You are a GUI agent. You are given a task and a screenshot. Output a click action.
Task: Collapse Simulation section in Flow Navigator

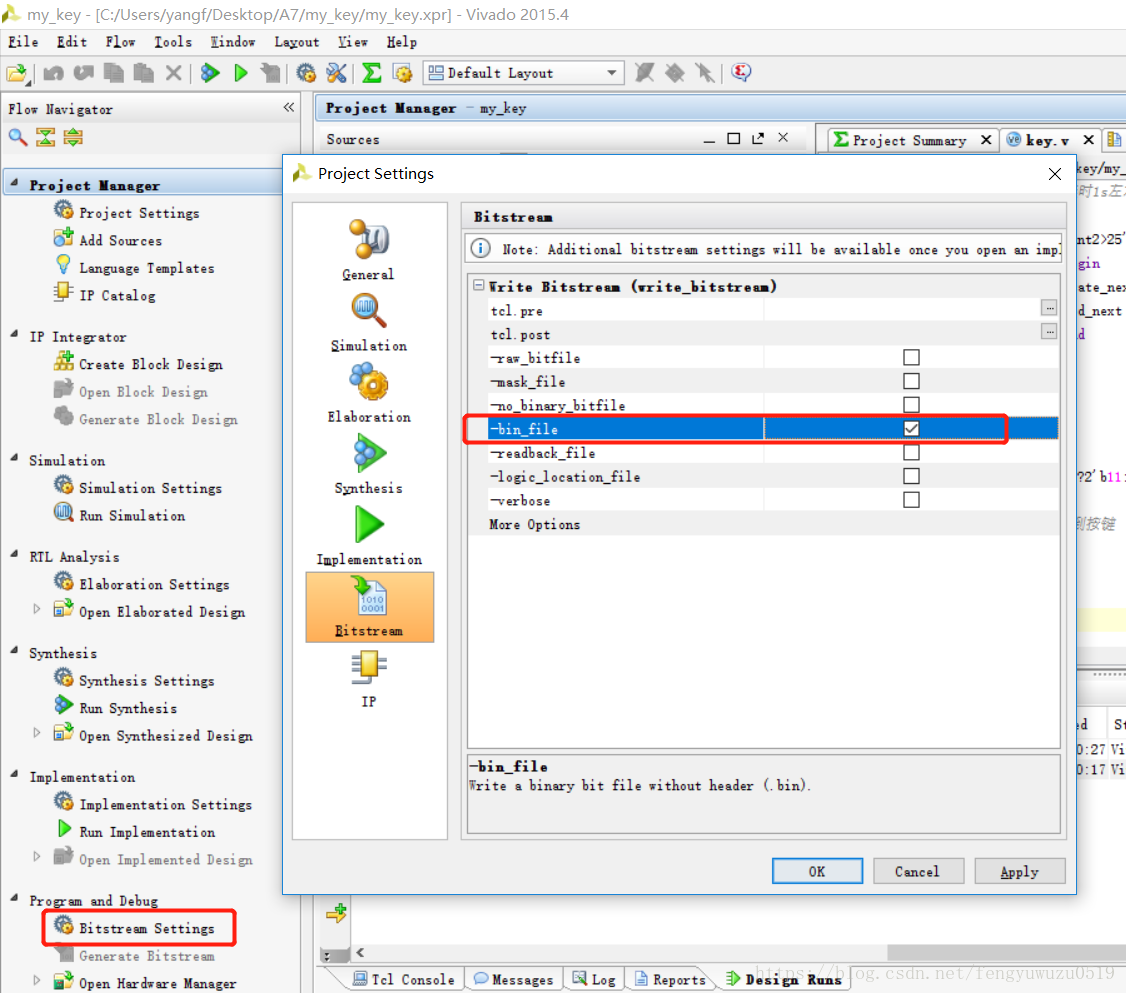click(14, 458)
